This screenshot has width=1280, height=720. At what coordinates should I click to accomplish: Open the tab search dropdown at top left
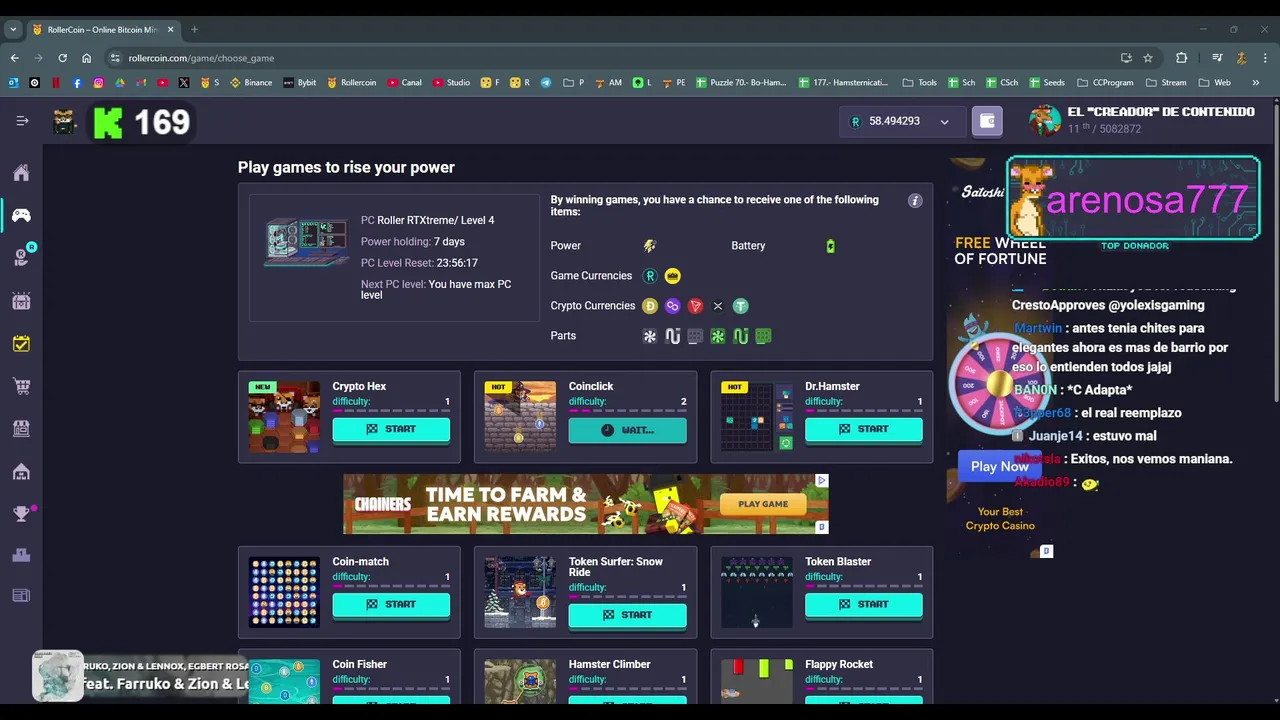(x=13, y=30)
